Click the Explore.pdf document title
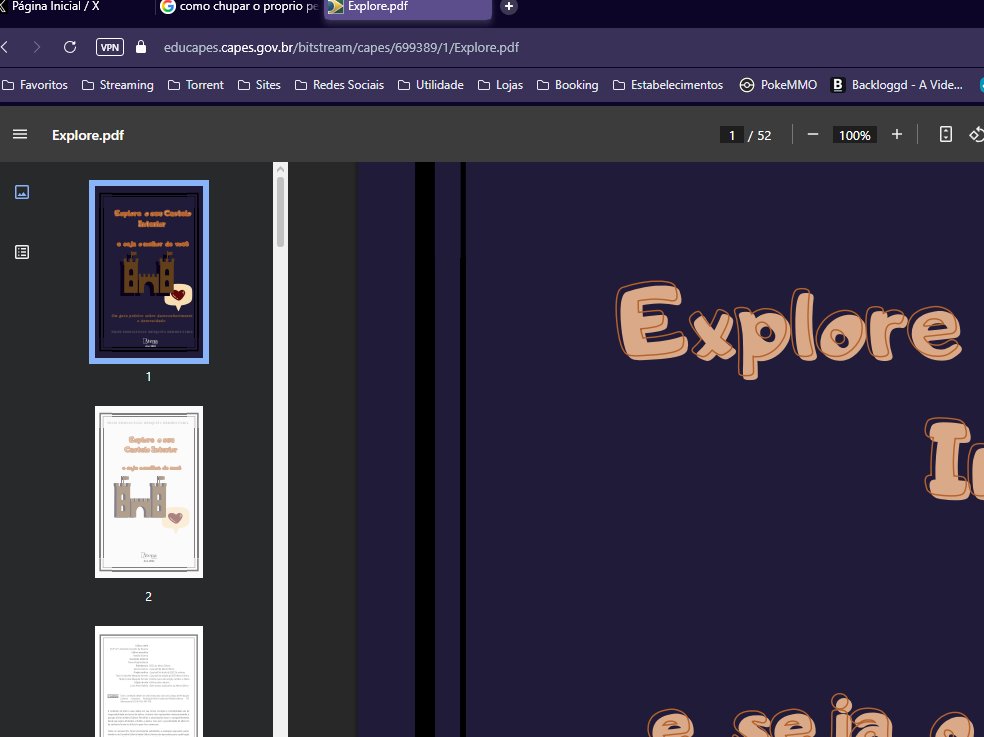Screen dimensions: 984x737 88,135
